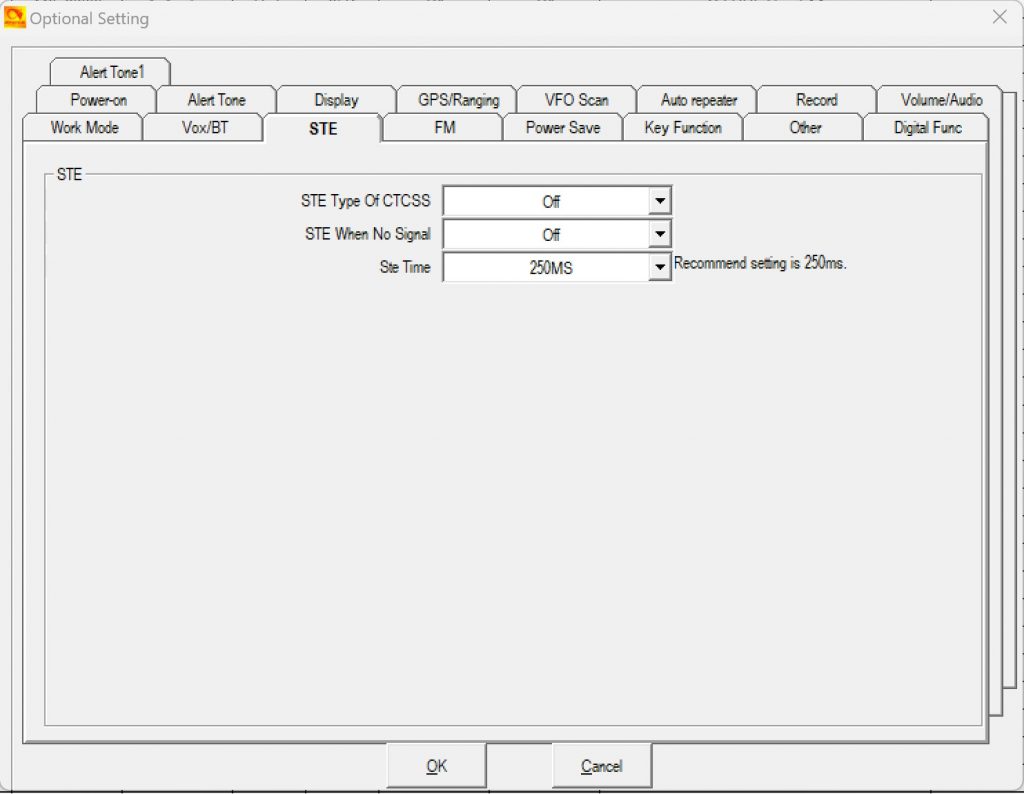
Task: Open the STE When No Signal dropdown
Action: pos(659,235)
